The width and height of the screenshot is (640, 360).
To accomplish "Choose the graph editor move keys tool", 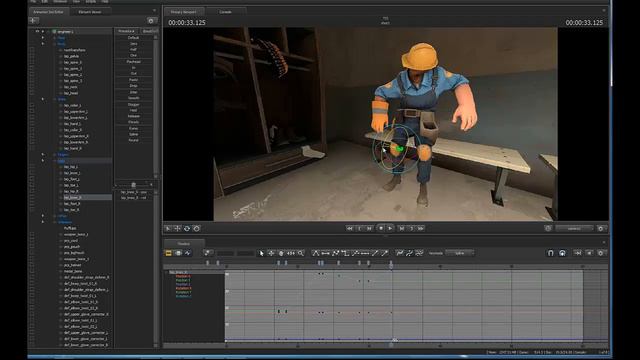I will coord(271,253).
